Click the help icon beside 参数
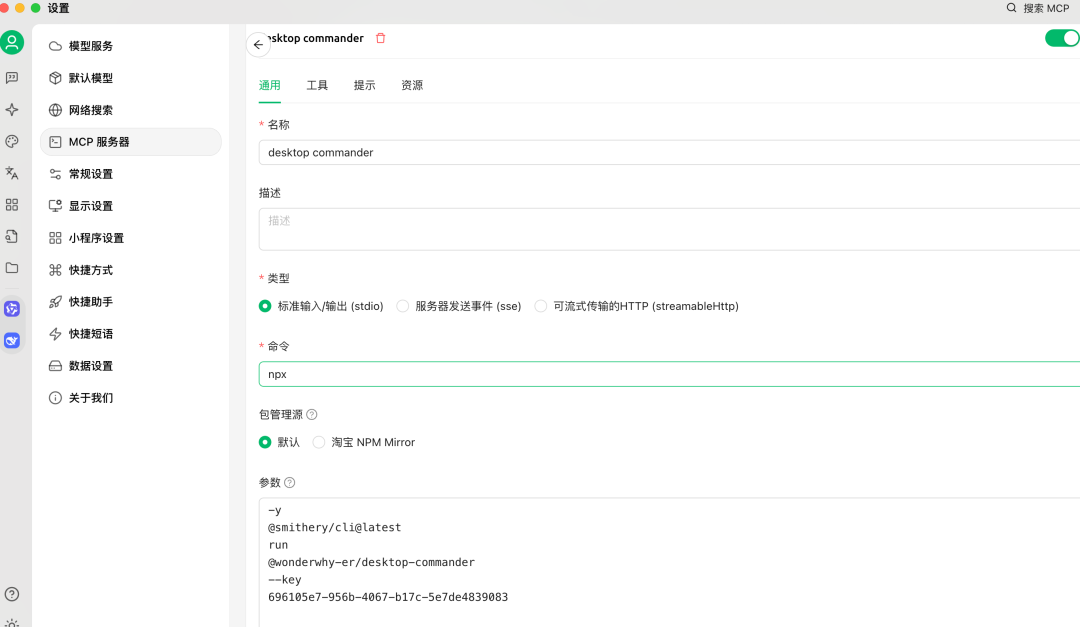 coord(290,482)
